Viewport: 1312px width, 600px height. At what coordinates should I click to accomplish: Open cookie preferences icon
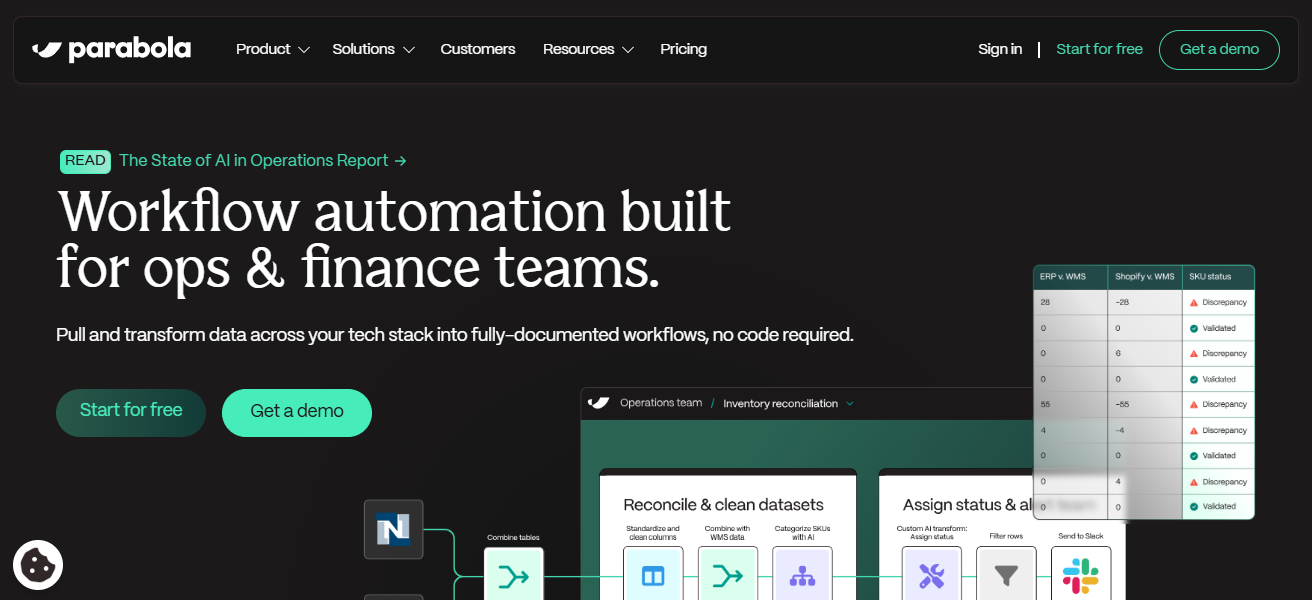click(38, 565)
